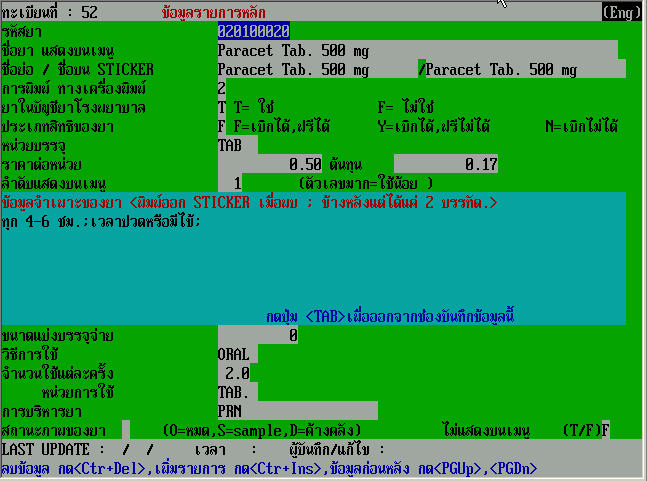Click the (Eng) language indicator
The image size is (647, 481).
tap(621, 13)
